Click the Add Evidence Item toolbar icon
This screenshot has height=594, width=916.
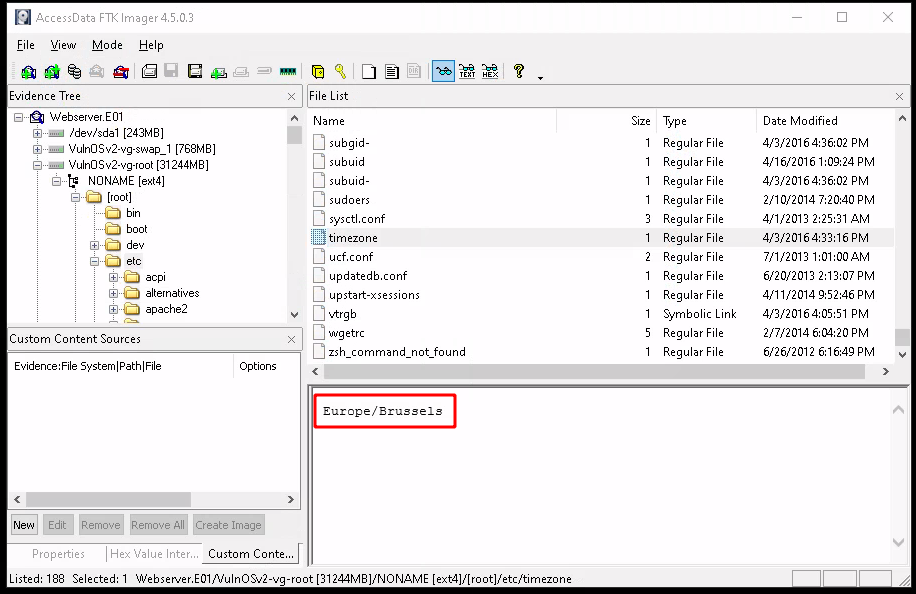pos(28,72)
